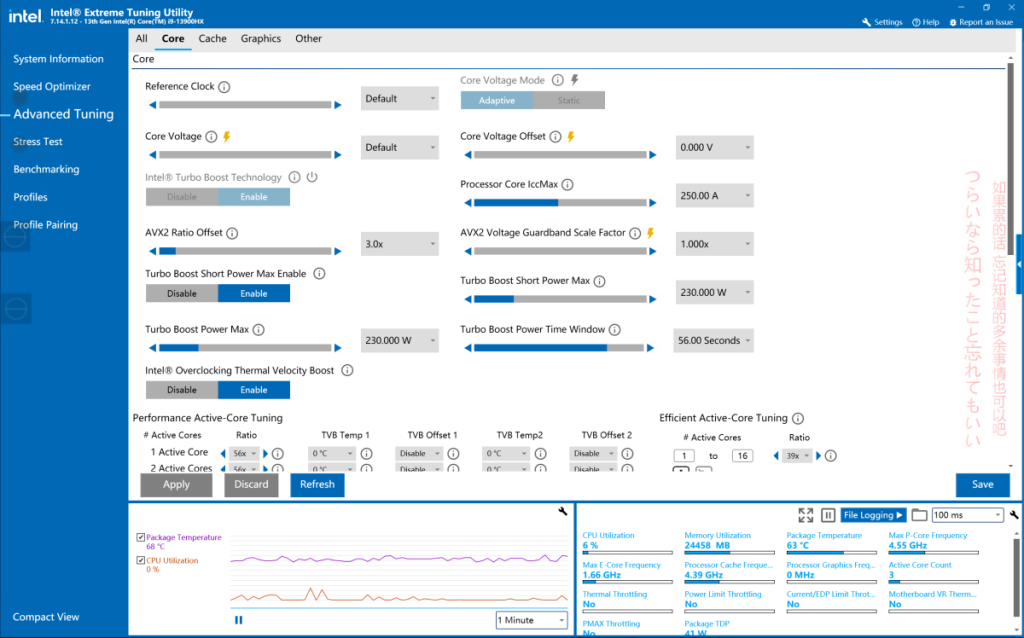1024x638 pixels.
Task: Show info for Core Voltage Offset
Action: (x=555, y=136)
